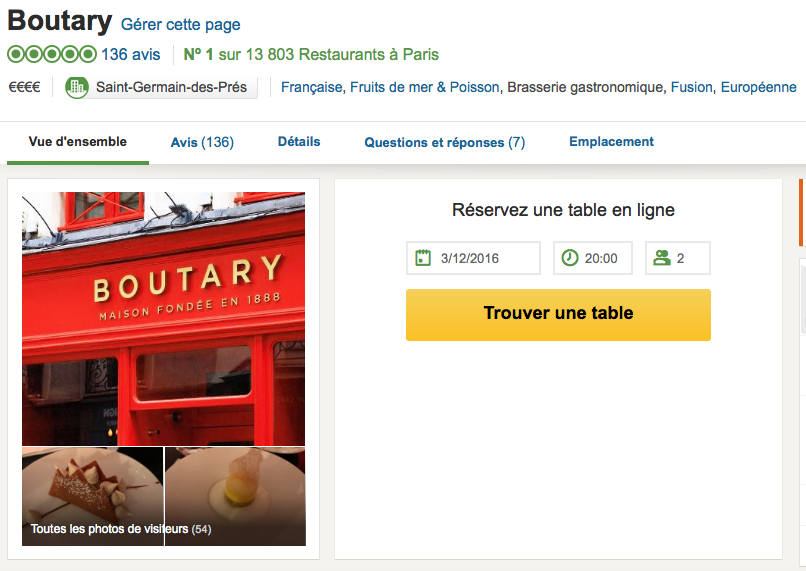Click the Fruits de mer & Poisson link
Viewport: 806px width, 571px height.
pos(425,87)
